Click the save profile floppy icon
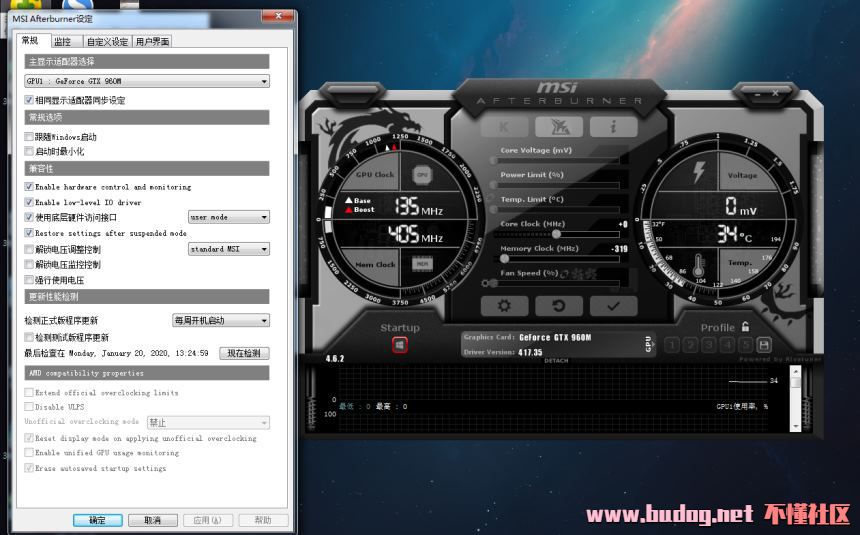Image resolution: width=860 pixels, height=535 pixels. tap(764, 345)
